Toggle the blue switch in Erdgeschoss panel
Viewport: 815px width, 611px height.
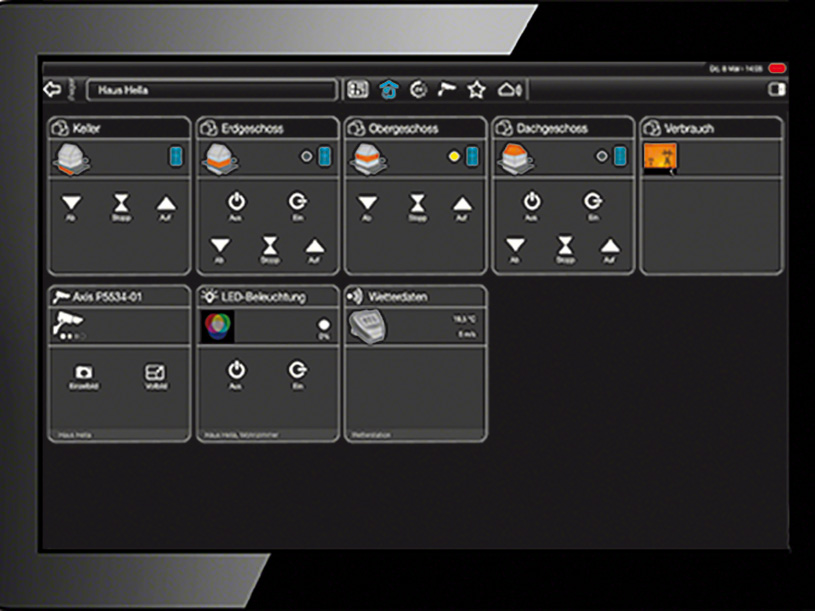324,157
